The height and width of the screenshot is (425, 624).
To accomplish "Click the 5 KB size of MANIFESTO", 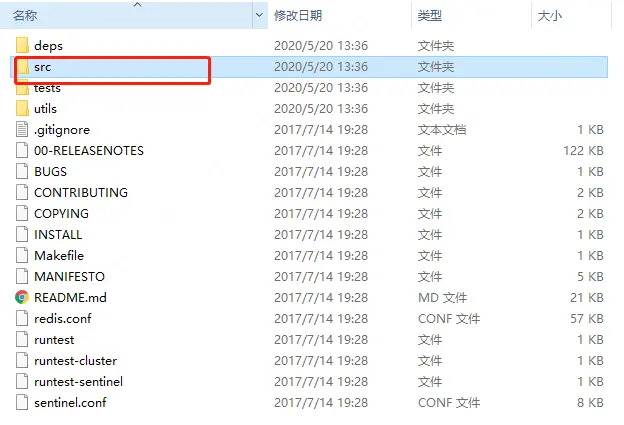I will tap(591, 277).
